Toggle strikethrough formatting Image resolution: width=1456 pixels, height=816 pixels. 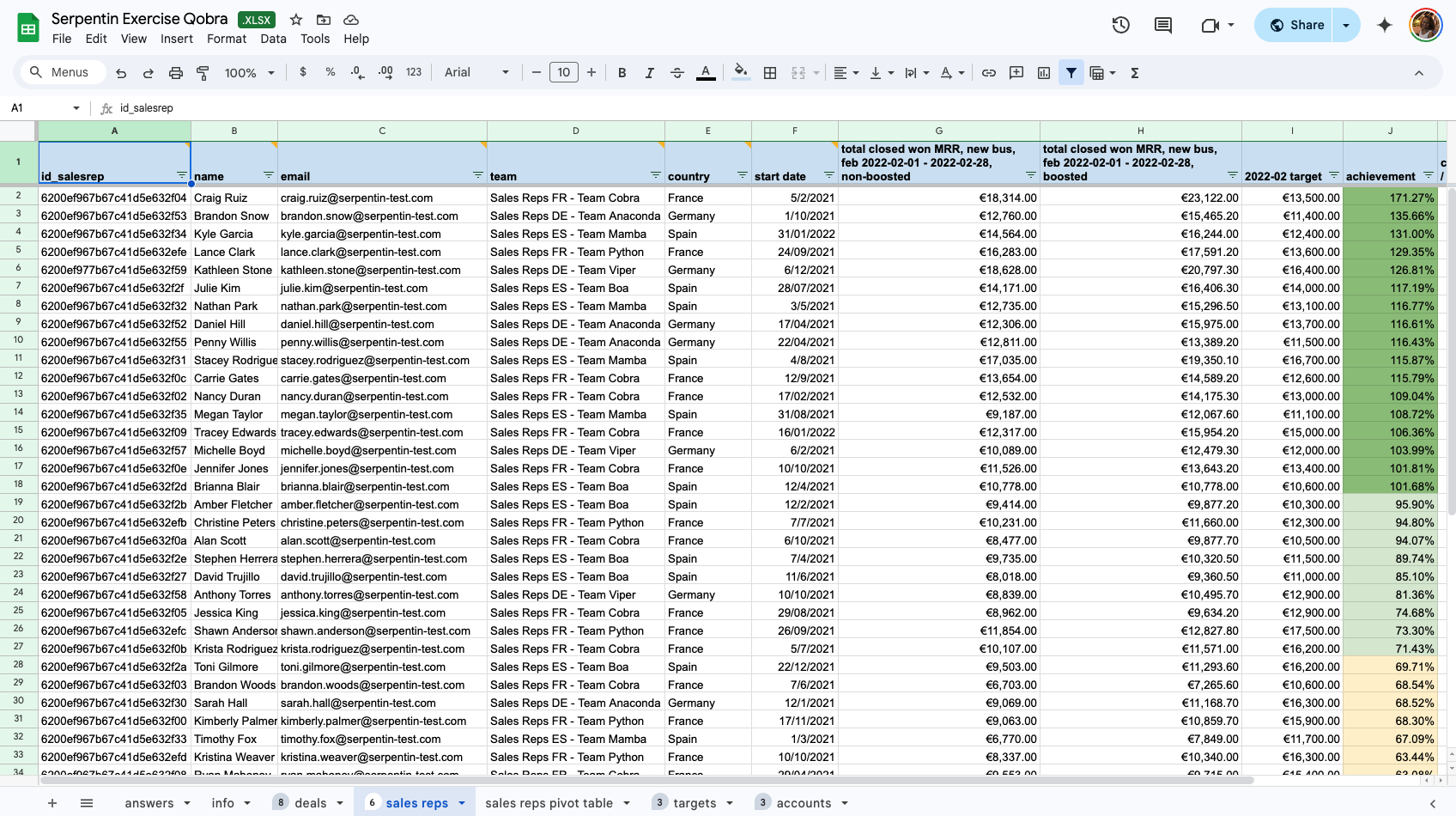pos(677,72)
